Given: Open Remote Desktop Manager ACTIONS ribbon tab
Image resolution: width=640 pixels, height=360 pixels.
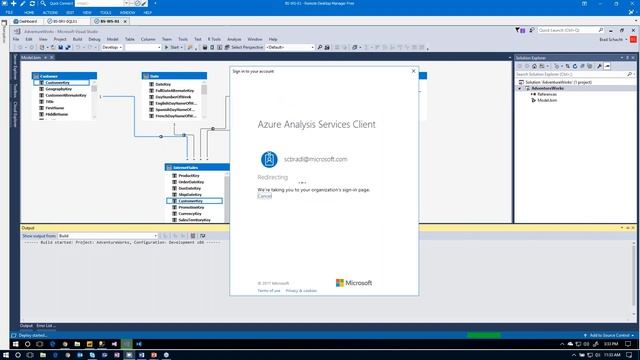Looking at the screenshot, I should tap(50, 13).
